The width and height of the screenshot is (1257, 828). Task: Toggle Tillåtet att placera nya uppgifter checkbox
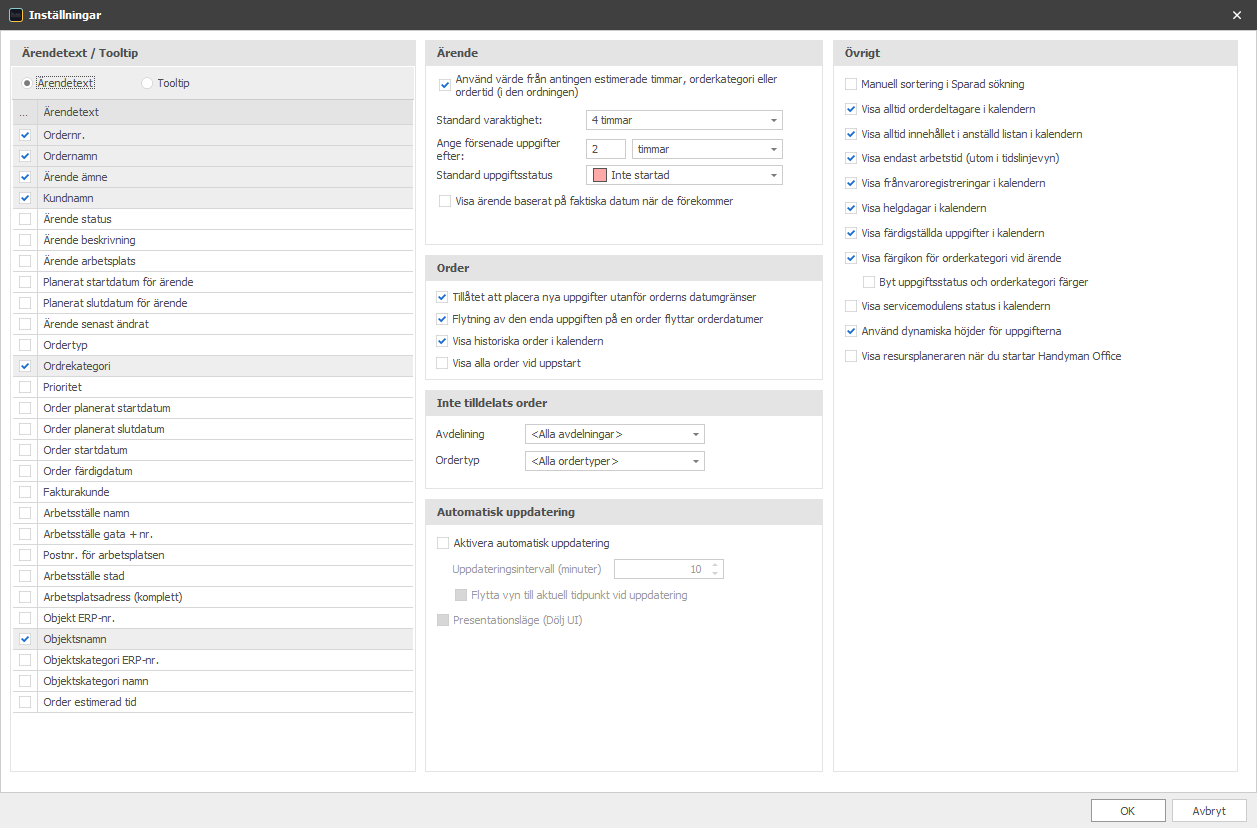442,297
